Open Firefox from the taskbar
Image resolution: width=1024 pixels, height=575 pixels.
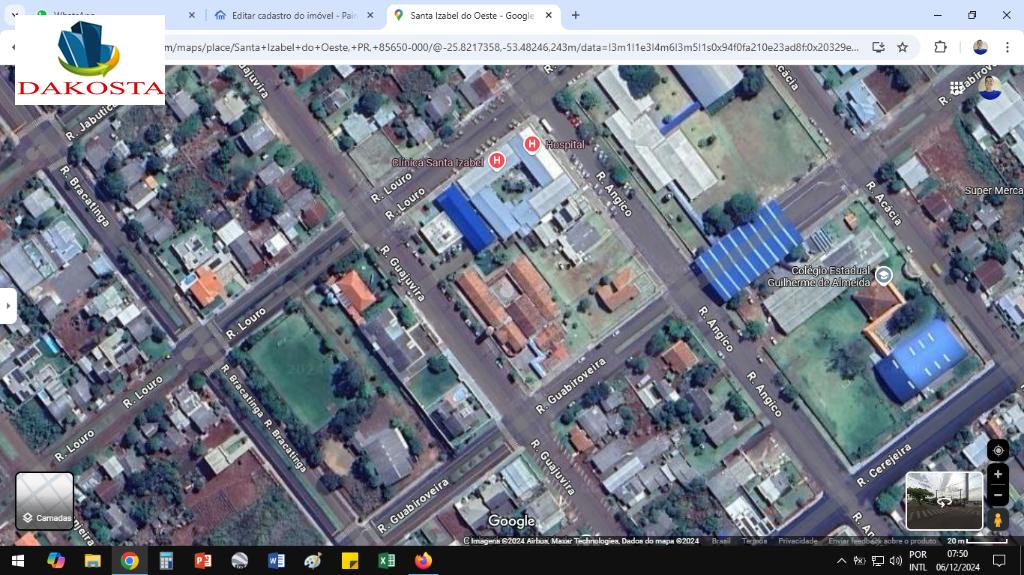[x=423, y=561]
